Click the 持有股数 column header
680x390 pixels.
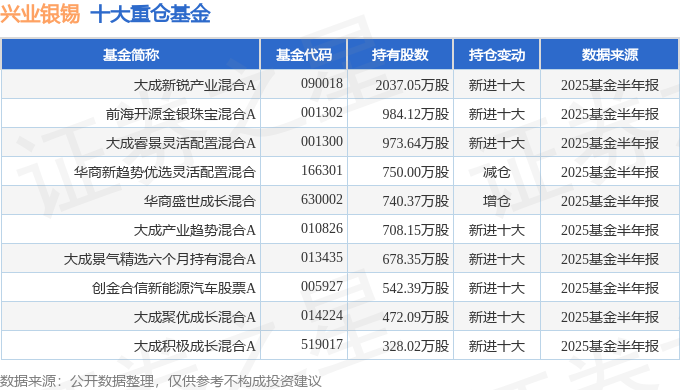[400, 55]
